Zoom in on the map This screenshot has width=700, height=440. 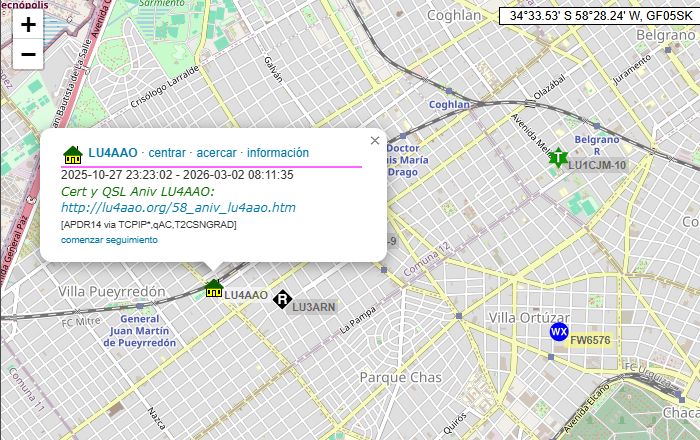point(28,25)
